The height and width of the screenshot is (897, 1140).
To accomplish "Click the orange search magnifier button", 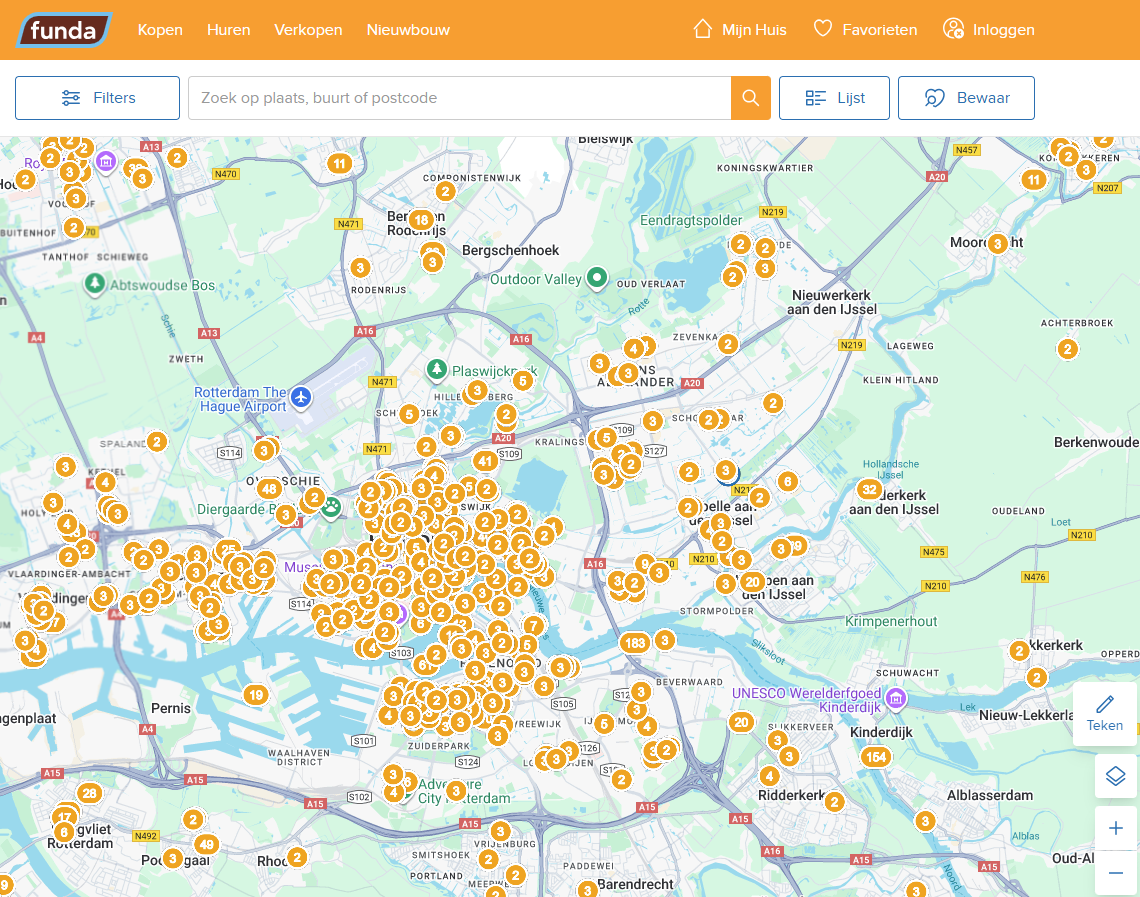I will 750,98.
